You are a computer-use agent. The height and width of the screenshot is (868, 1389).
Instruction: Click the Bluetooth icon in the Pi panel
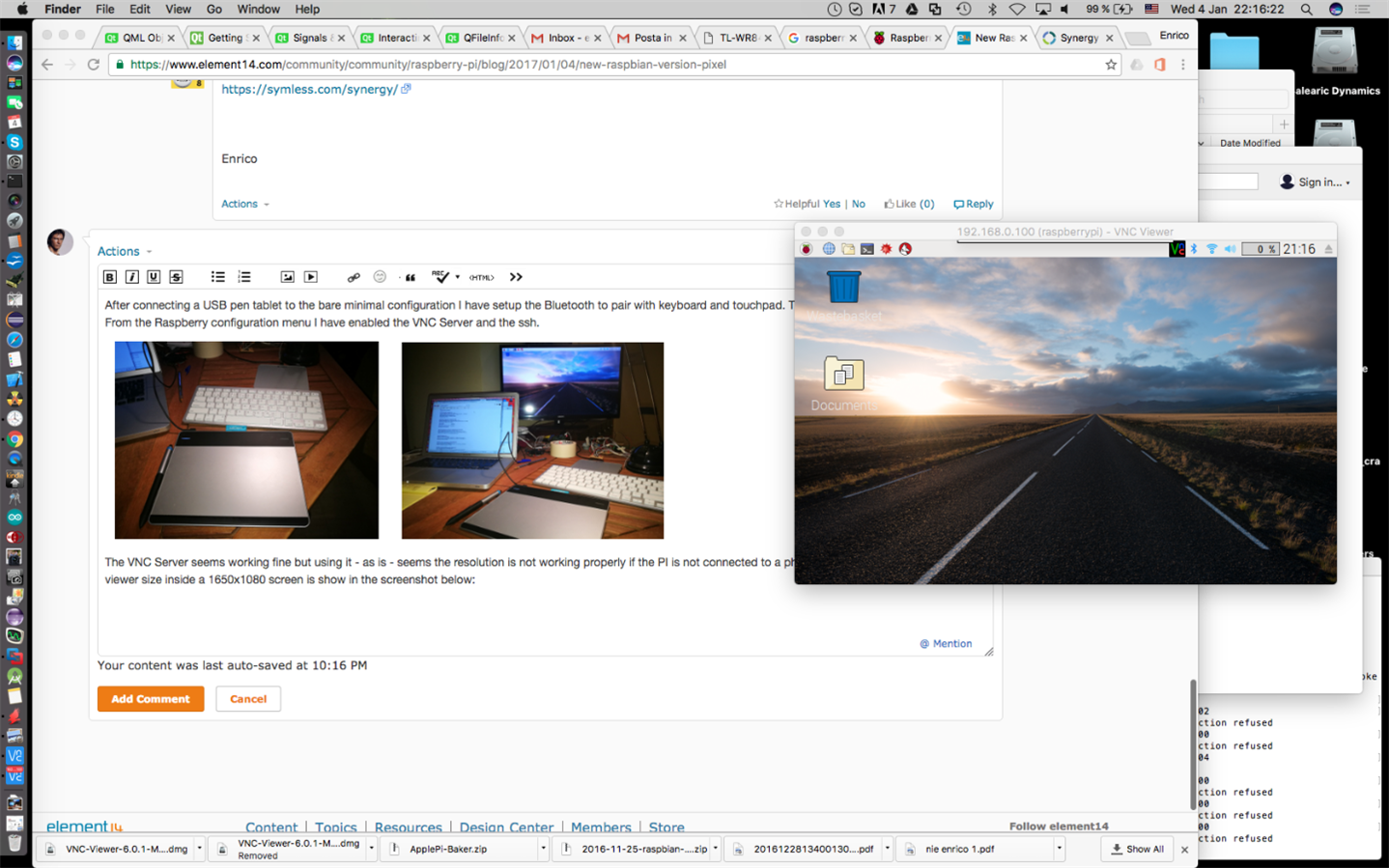click(1194, 249)
